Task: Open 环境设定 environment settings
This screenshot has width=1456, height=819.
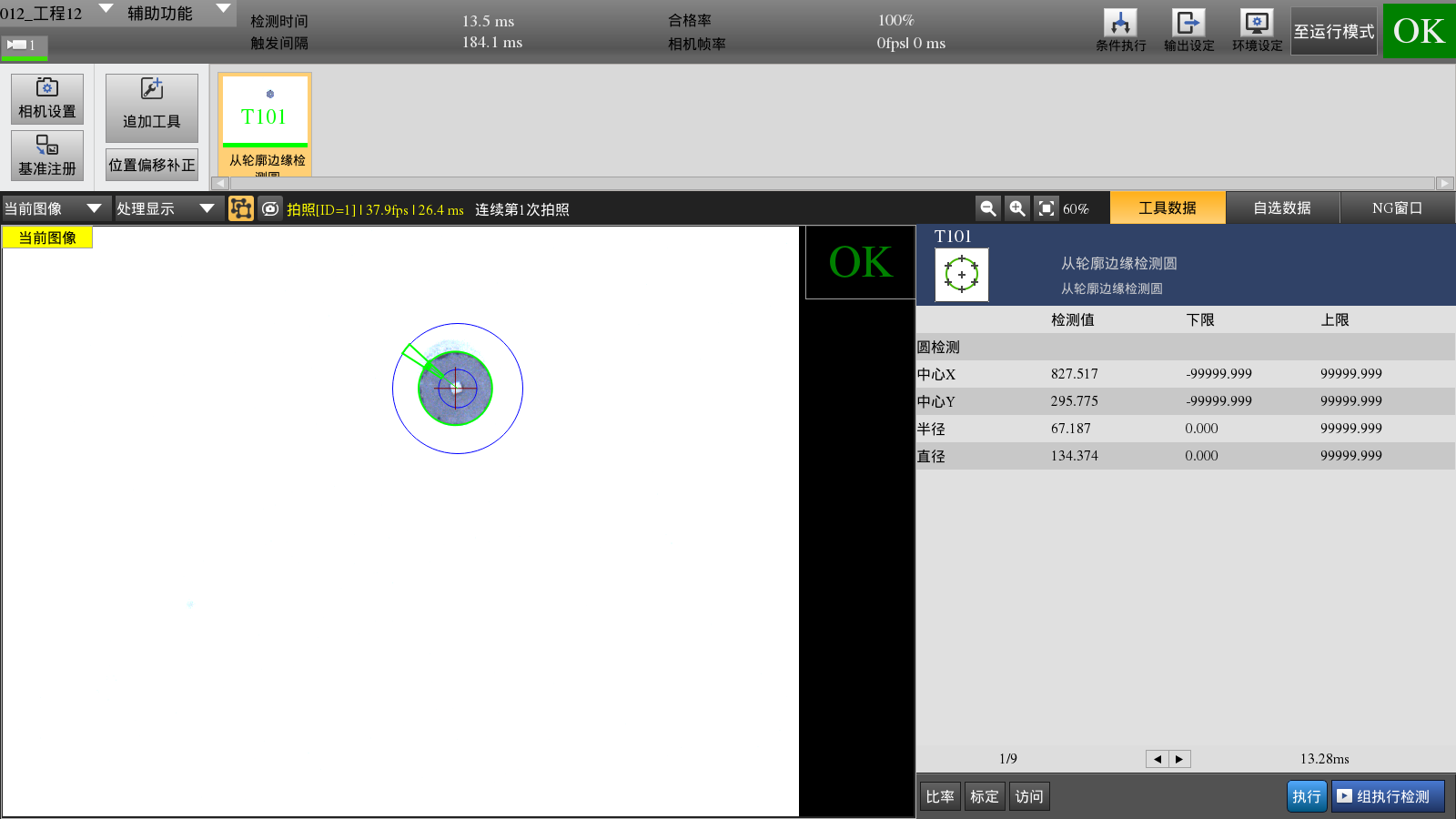Action: pos(1257,31)
